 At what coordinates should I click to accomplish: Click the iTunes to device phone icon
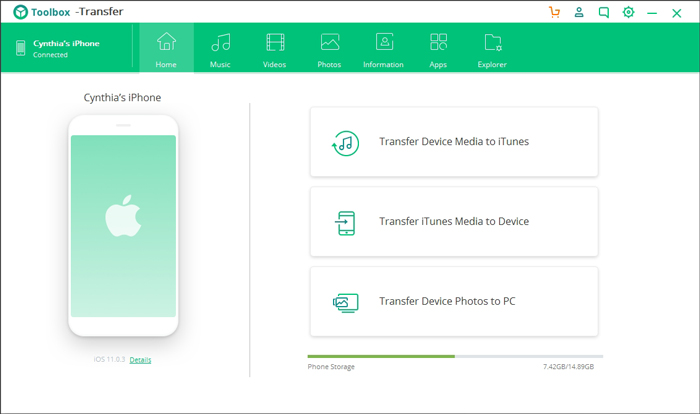[x=346, y=223]
